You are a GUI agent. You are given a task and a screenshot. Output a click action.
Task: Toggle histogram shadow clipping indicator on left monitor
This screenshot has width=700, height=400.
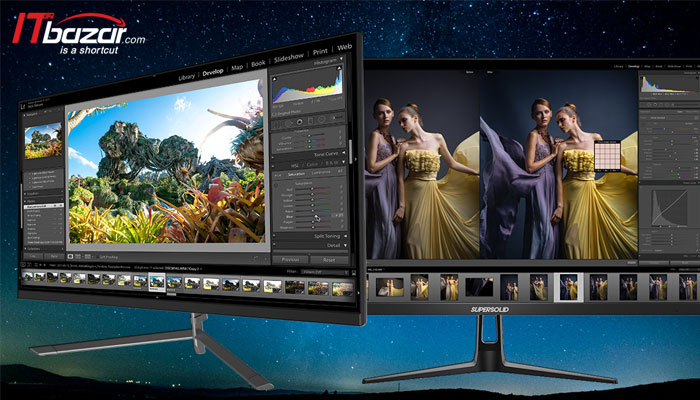point(274,79)
